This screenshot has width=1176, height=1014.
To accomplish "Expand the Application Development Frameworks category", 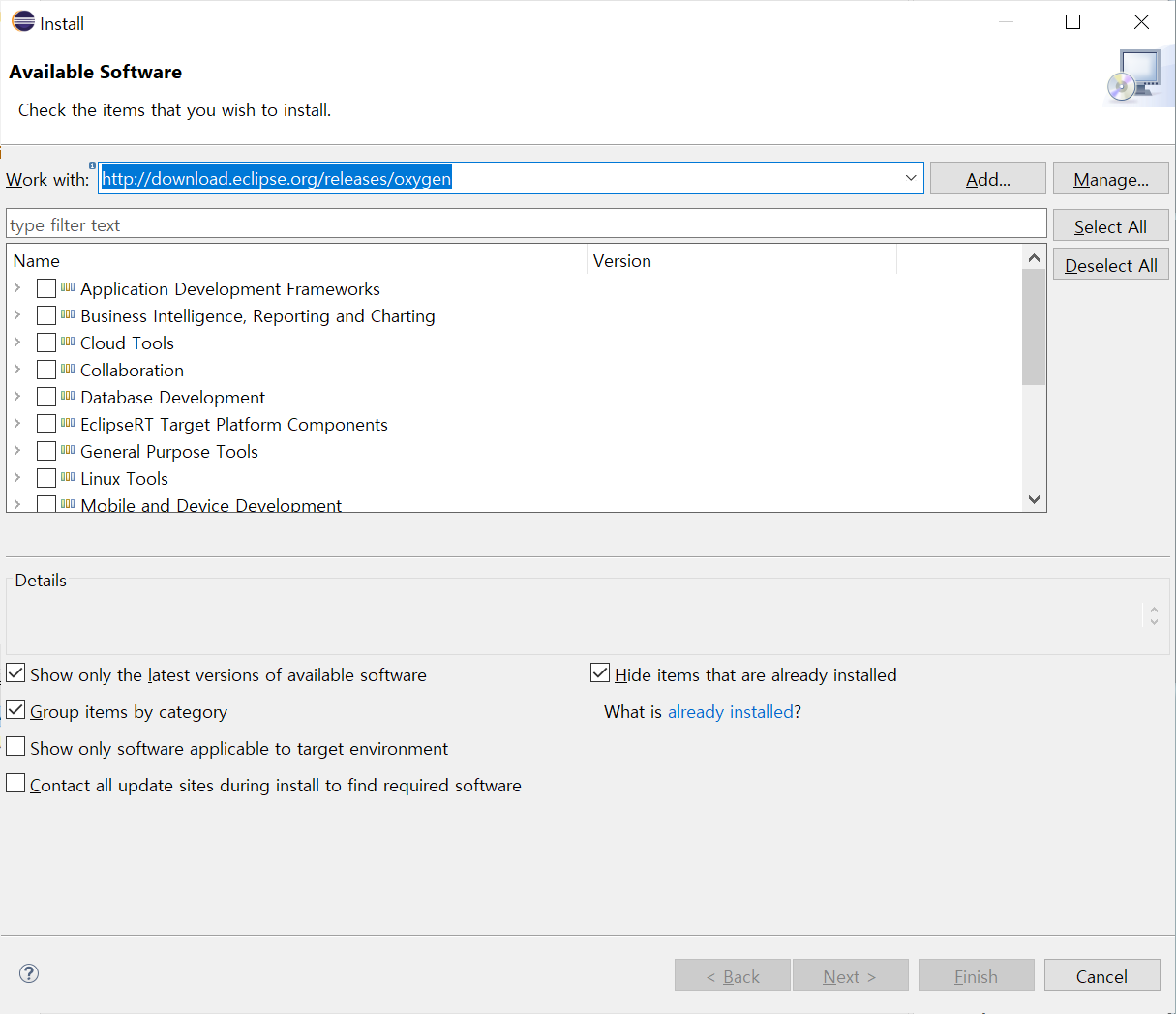I will (17, 288).
